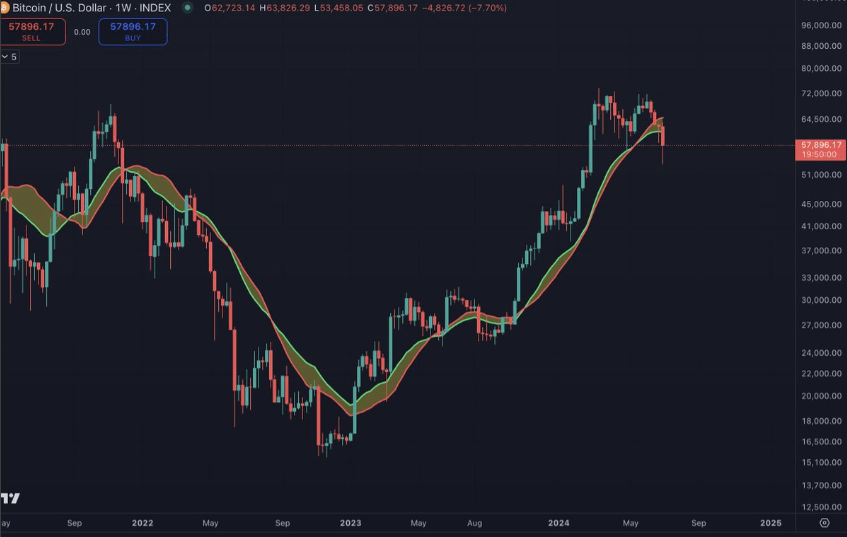Click the low price L53,458.05 in header

pos(339,8)
